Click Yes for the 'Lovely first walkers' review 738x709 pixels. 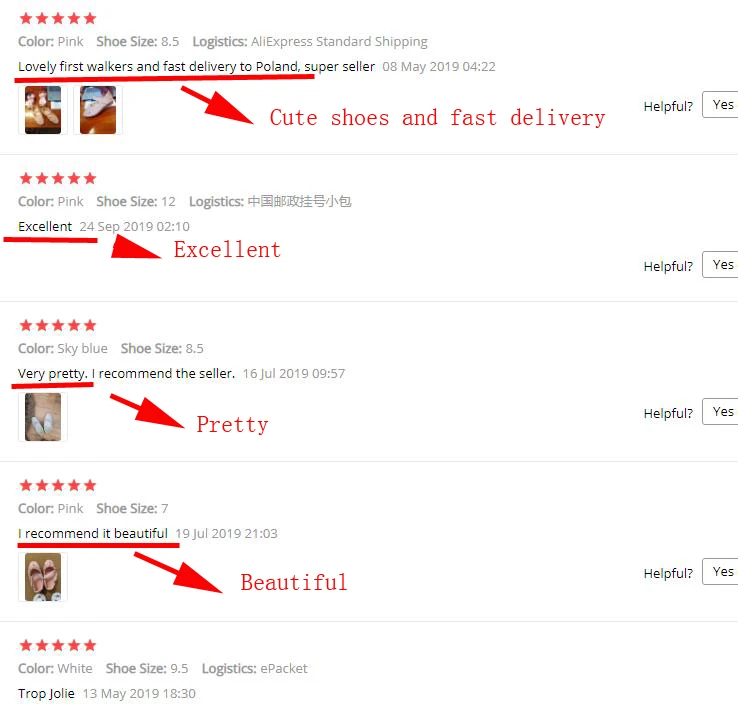tap(721, 105)
